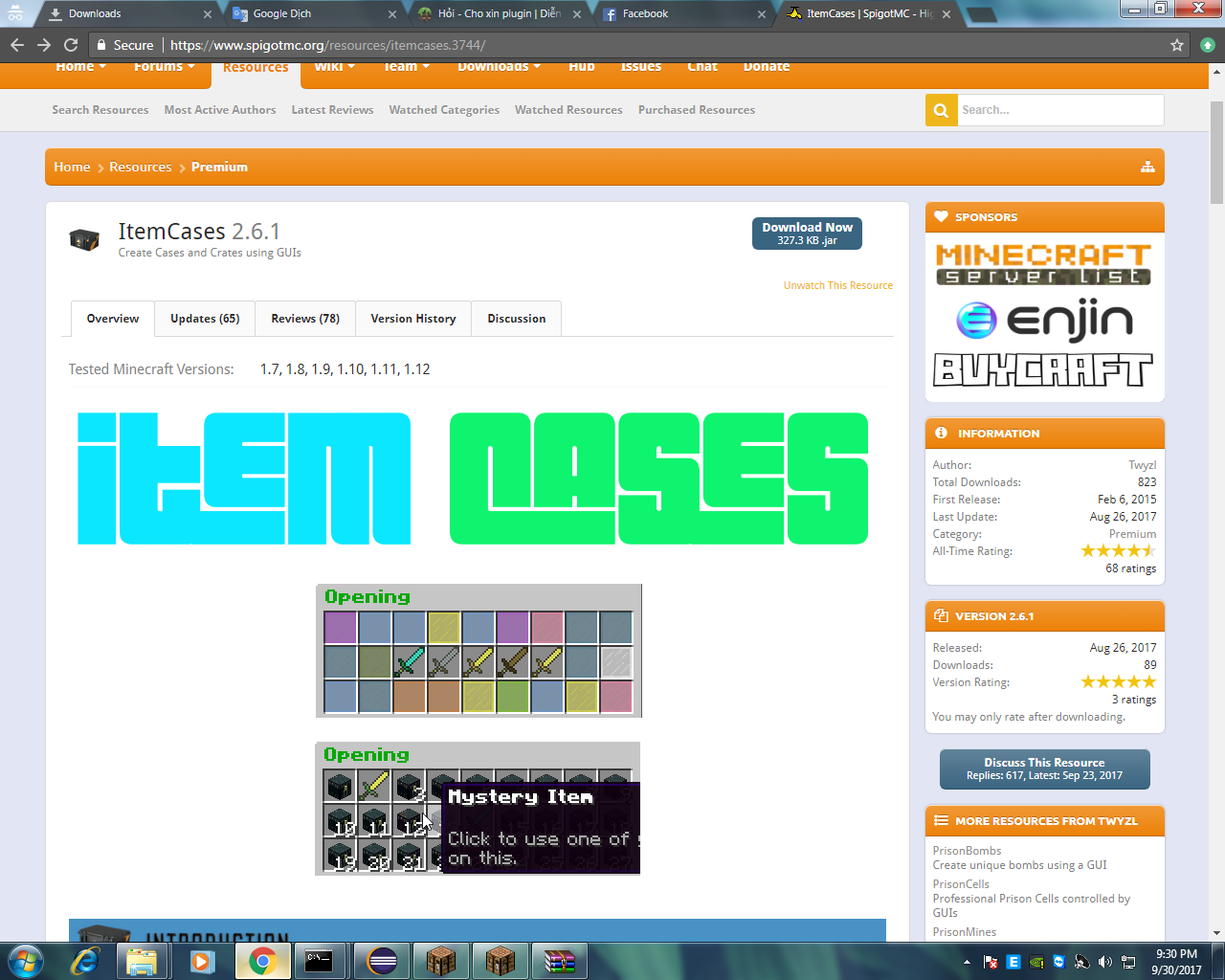Open the Enjin sponsor banner
This screenshot has height=980, width=1225.
point(1044,321)
